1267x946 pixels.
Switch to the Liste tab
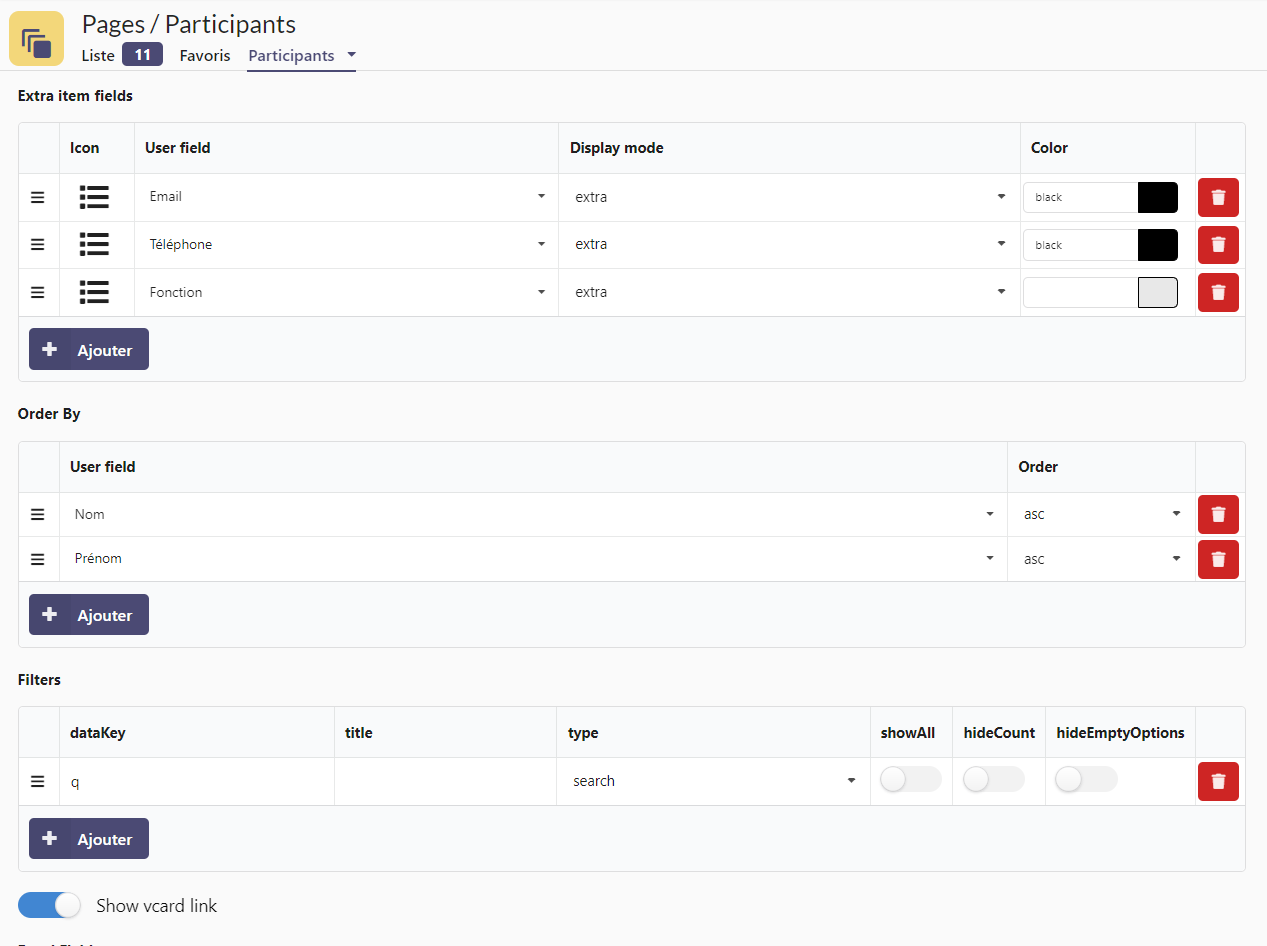[98, 55]
